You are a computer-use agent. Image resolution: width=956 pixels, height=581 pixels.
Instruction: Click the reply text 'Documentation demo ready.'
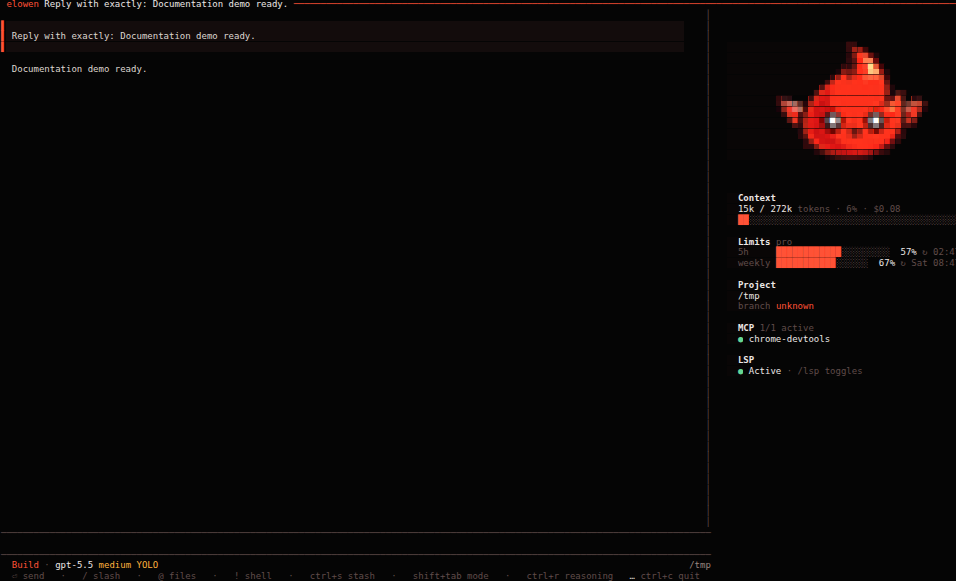coord(79,69)
